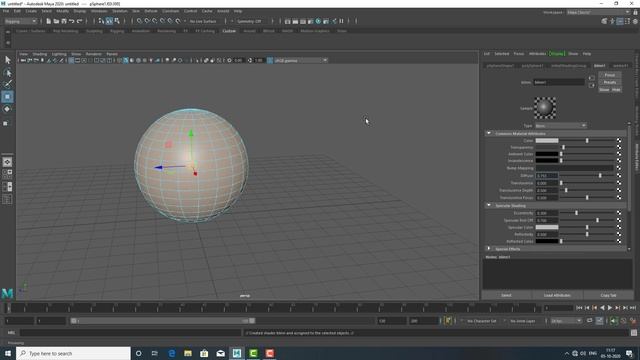Open Camtasia green taskbar icon

[x=253, y=353]
